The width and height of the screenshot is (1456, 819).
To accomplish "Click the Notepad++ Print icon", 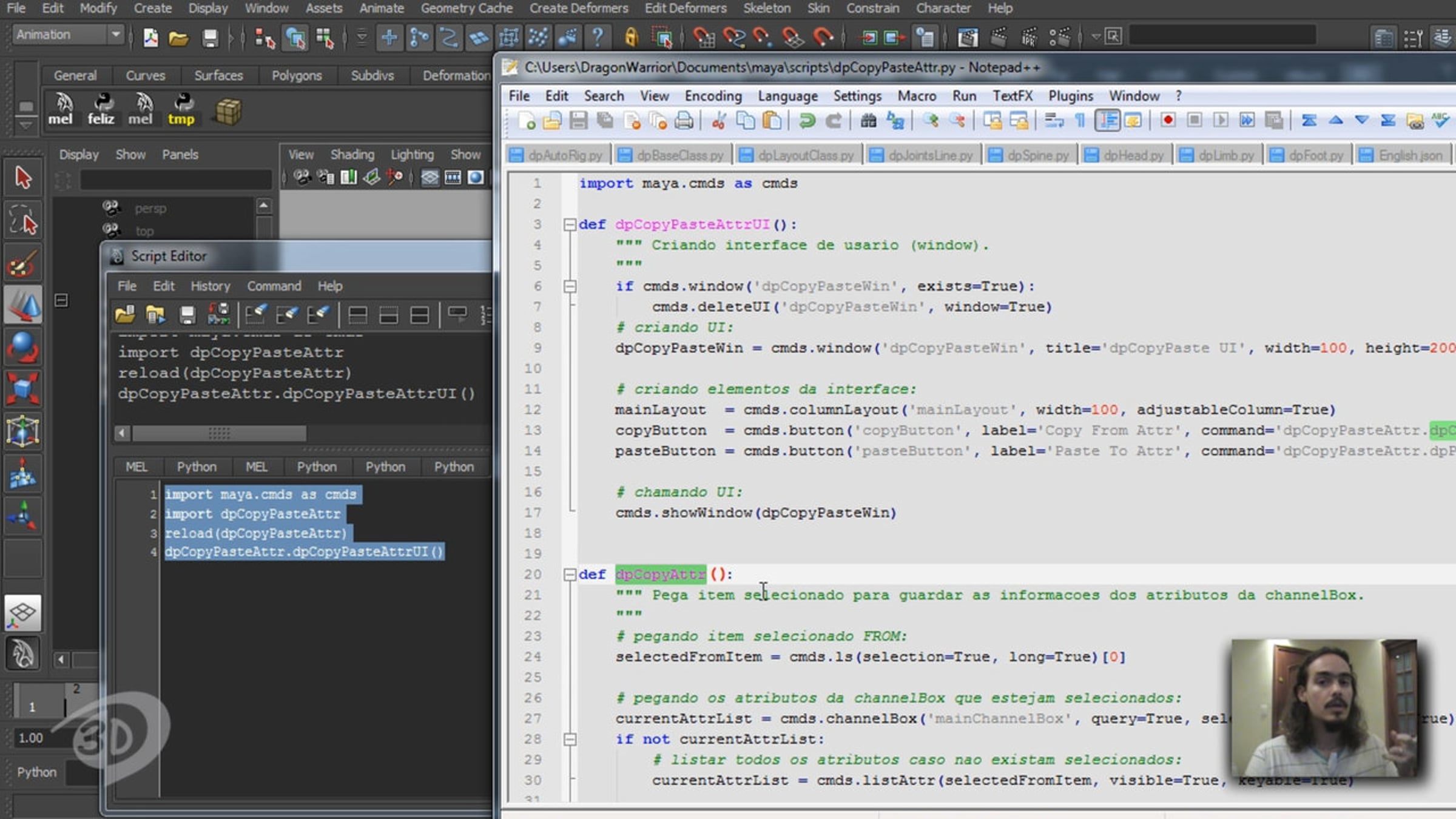I will pyautogui.click(x=684, y=121).
